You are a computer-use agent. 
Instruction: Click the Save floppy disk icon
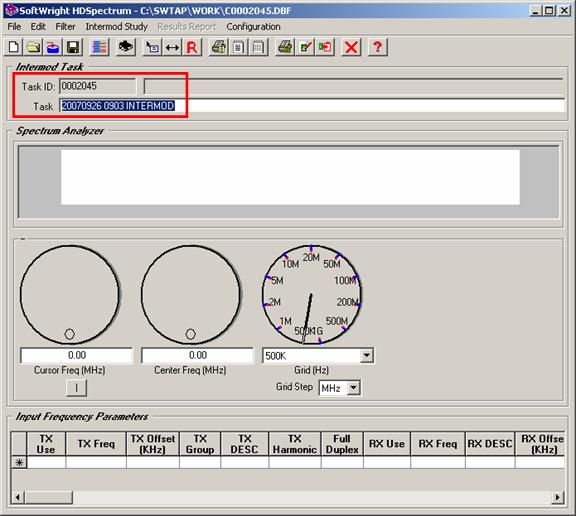tap(73, 47)
